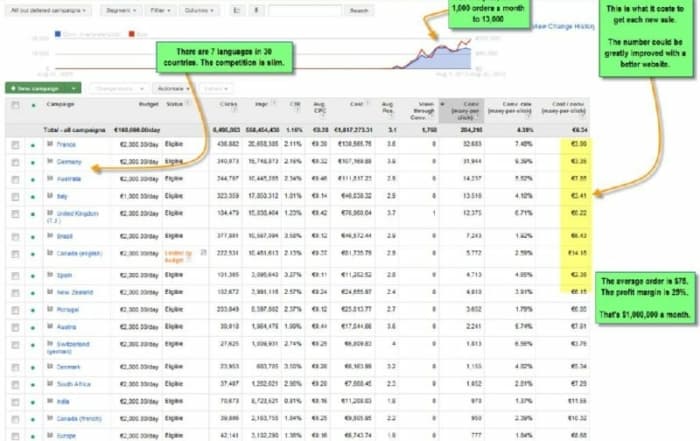700x441 pixels.
Task: Select all campaigns with header checkbox
Action: (14, 102)
